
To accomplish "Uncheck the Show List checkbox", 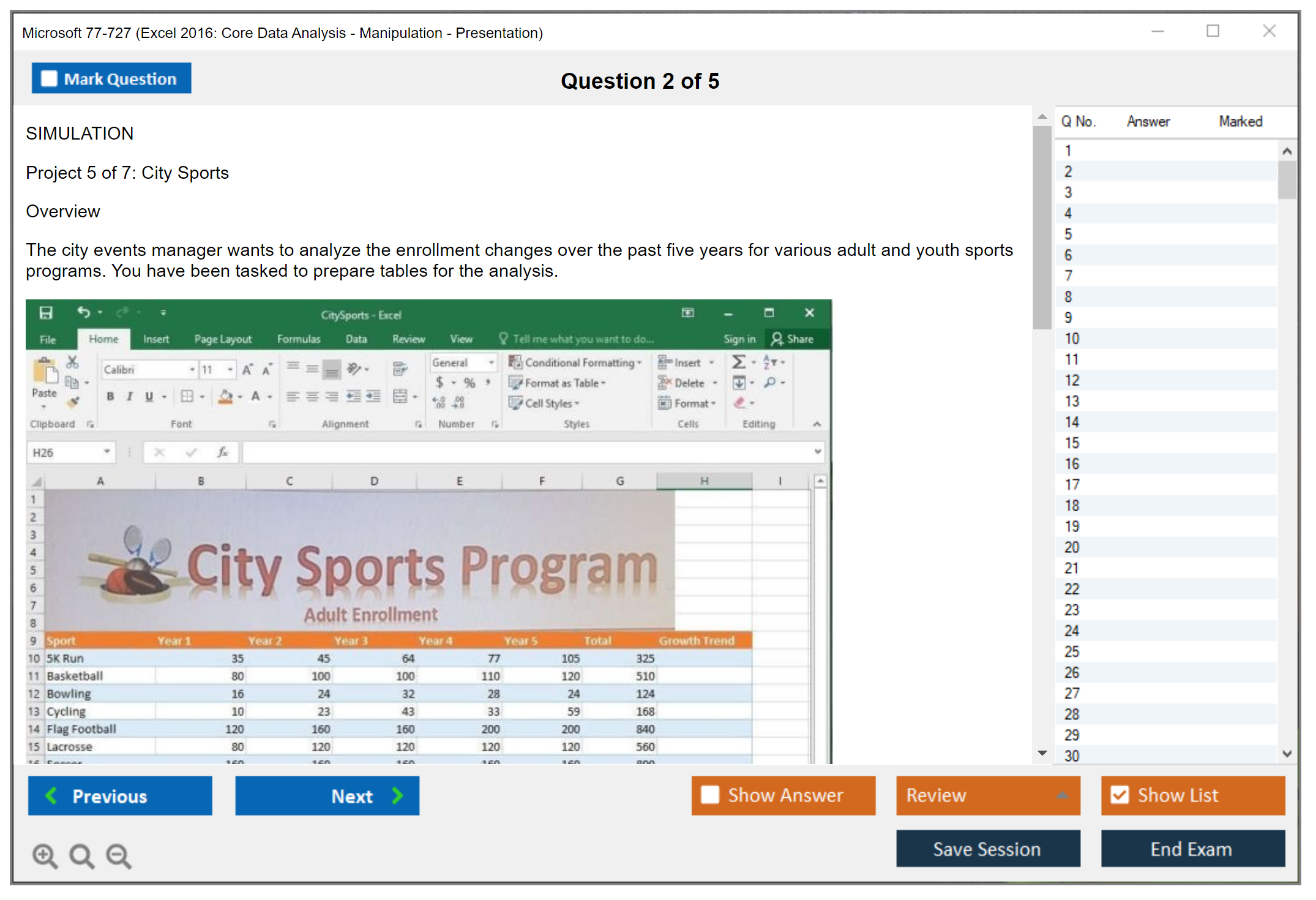I will [x=1120, y=795].
